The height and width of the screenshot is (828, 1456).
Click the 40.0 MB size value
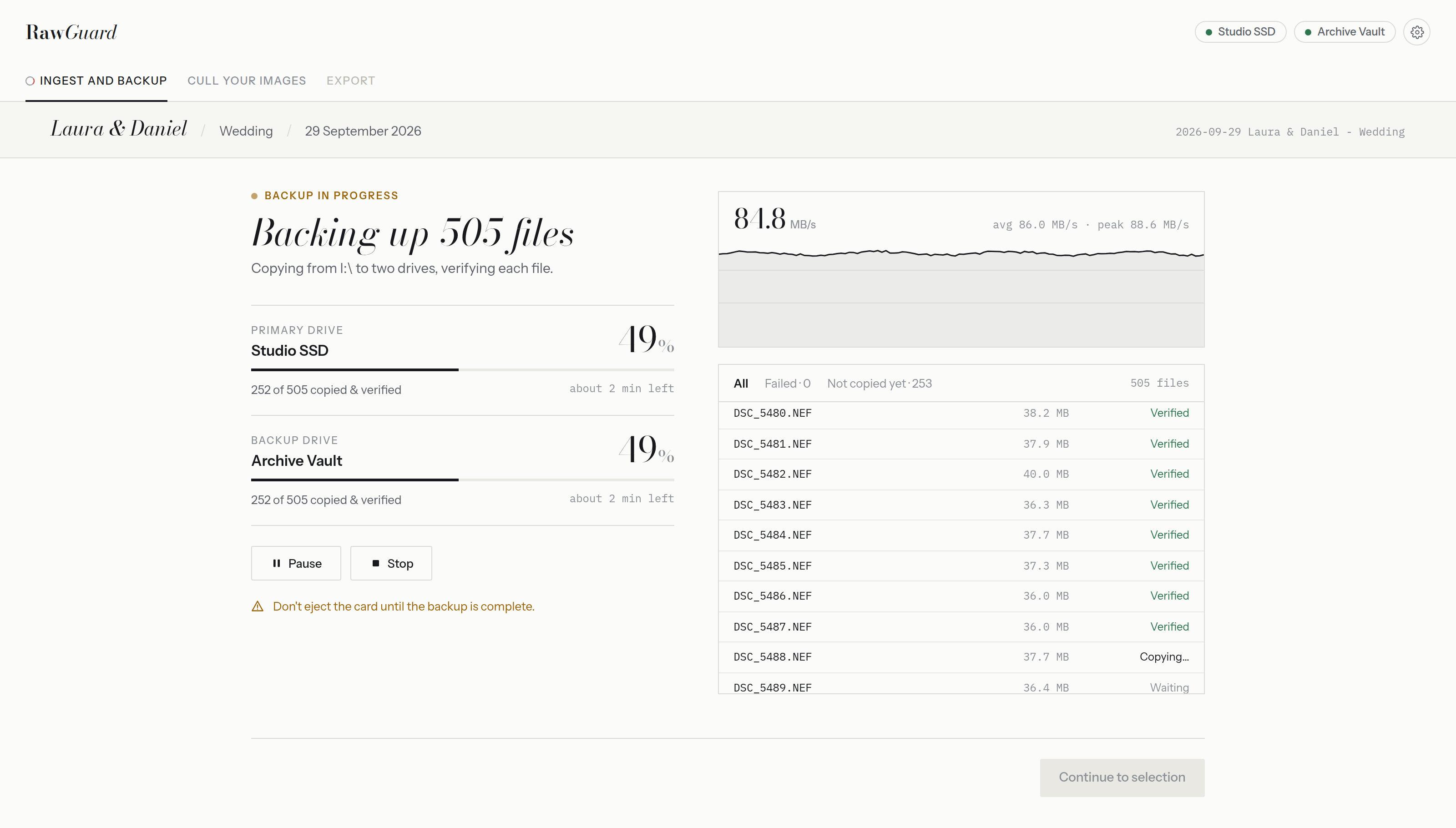click(x=1046, y=474)
